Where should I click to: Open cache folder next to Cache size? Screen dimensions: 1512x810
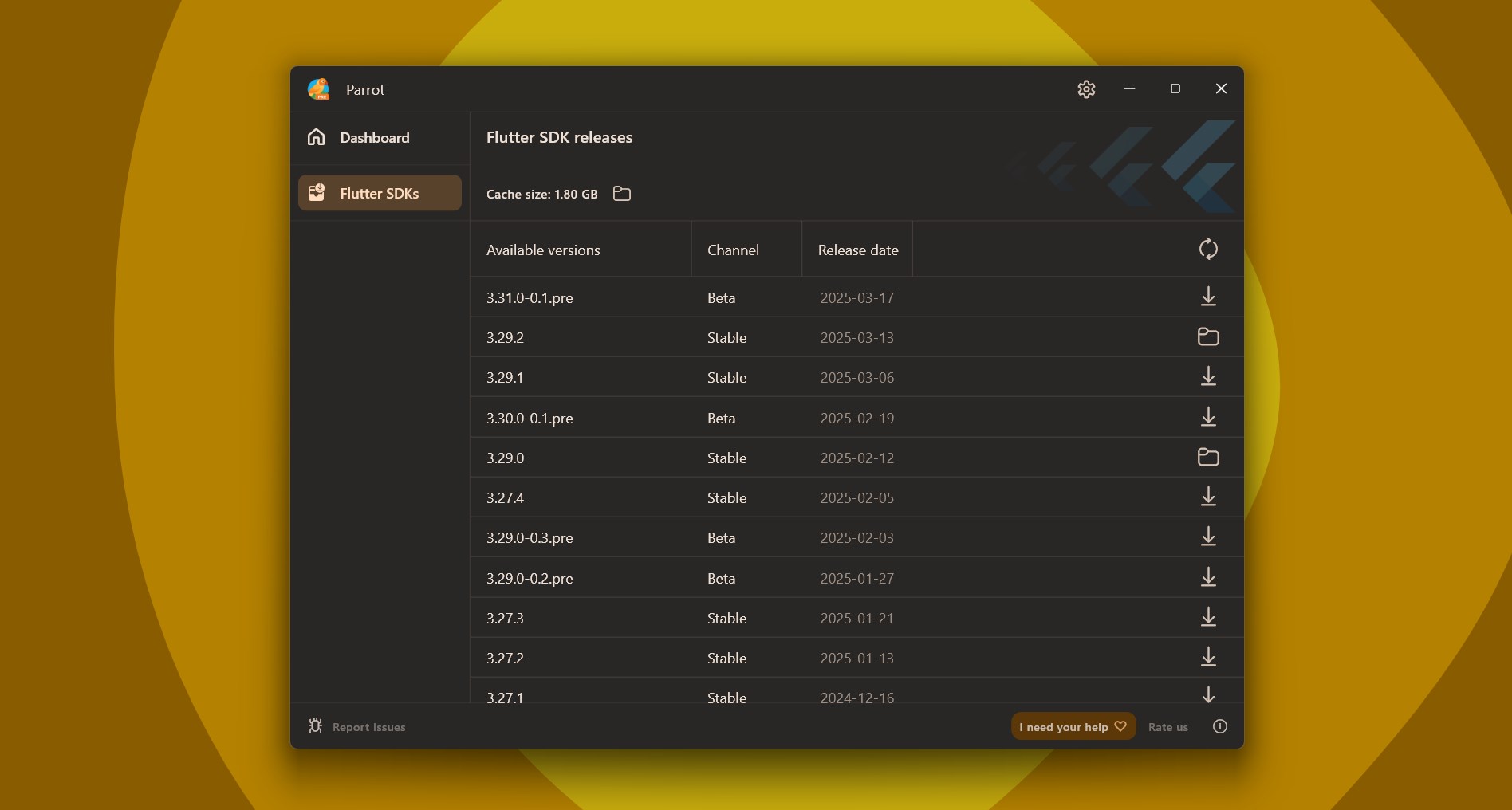622,194
